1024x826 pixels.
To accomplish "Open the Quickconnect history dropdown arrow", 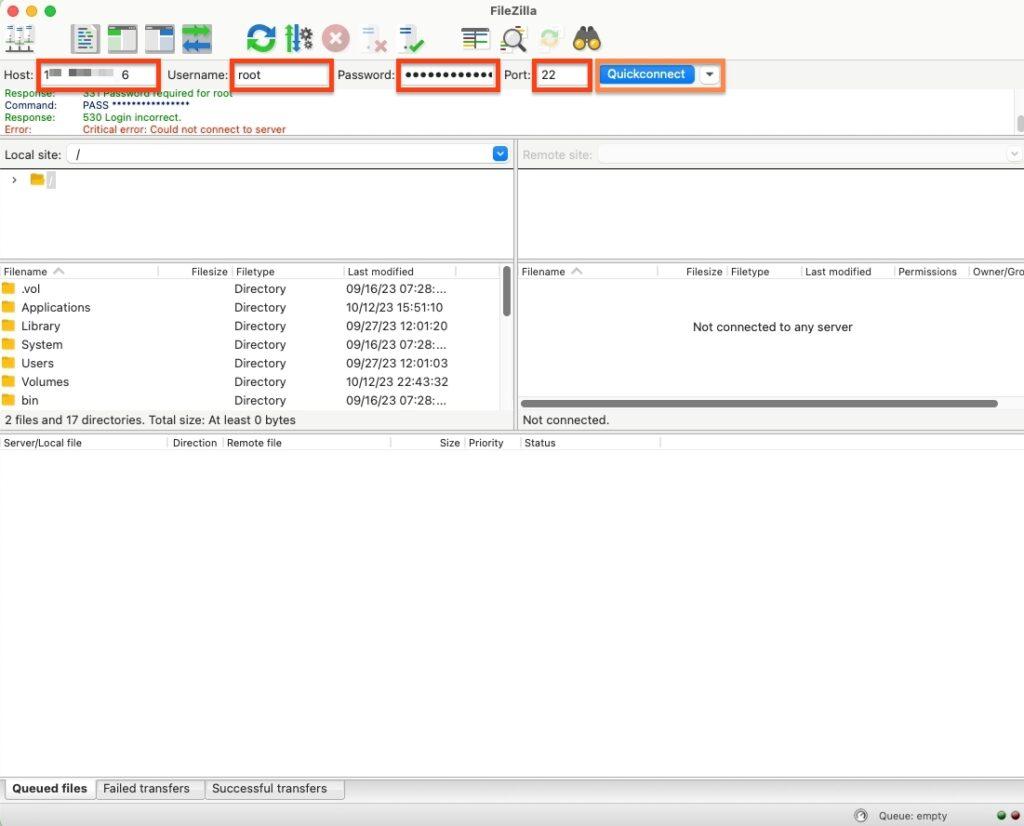I will pyautogui.click(x=709, y=74).
